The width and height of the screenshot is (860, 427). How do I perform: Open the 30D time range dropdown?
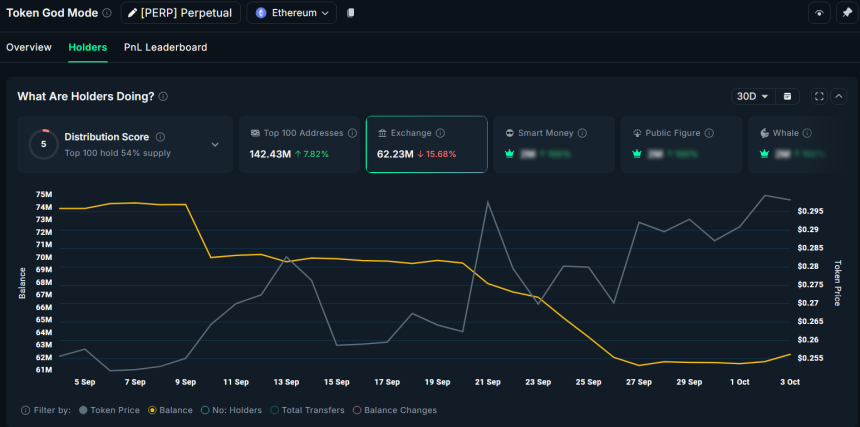(x=752, y=96)
